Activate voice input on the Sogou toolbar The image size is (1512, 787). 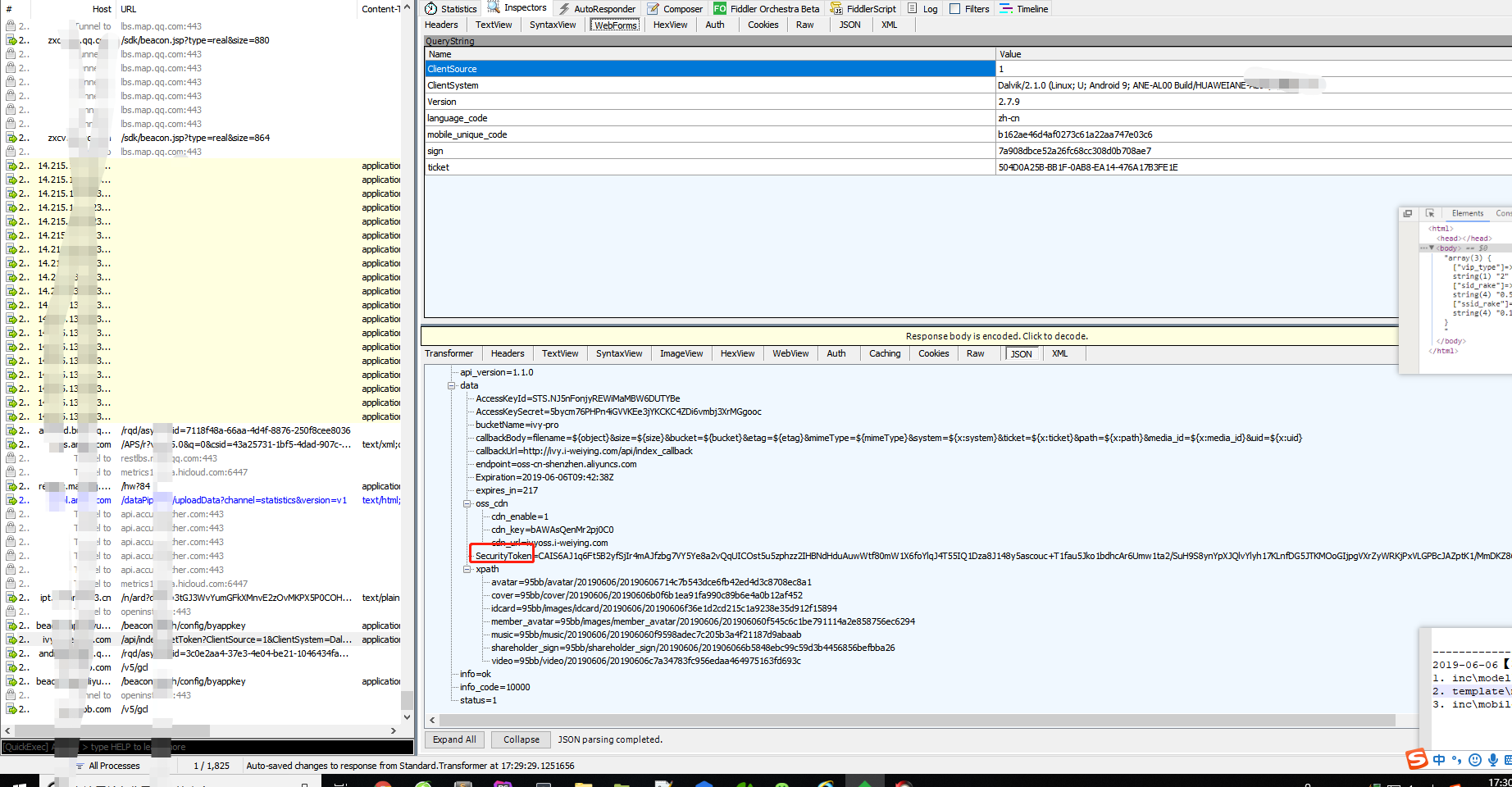(1493, 760)
